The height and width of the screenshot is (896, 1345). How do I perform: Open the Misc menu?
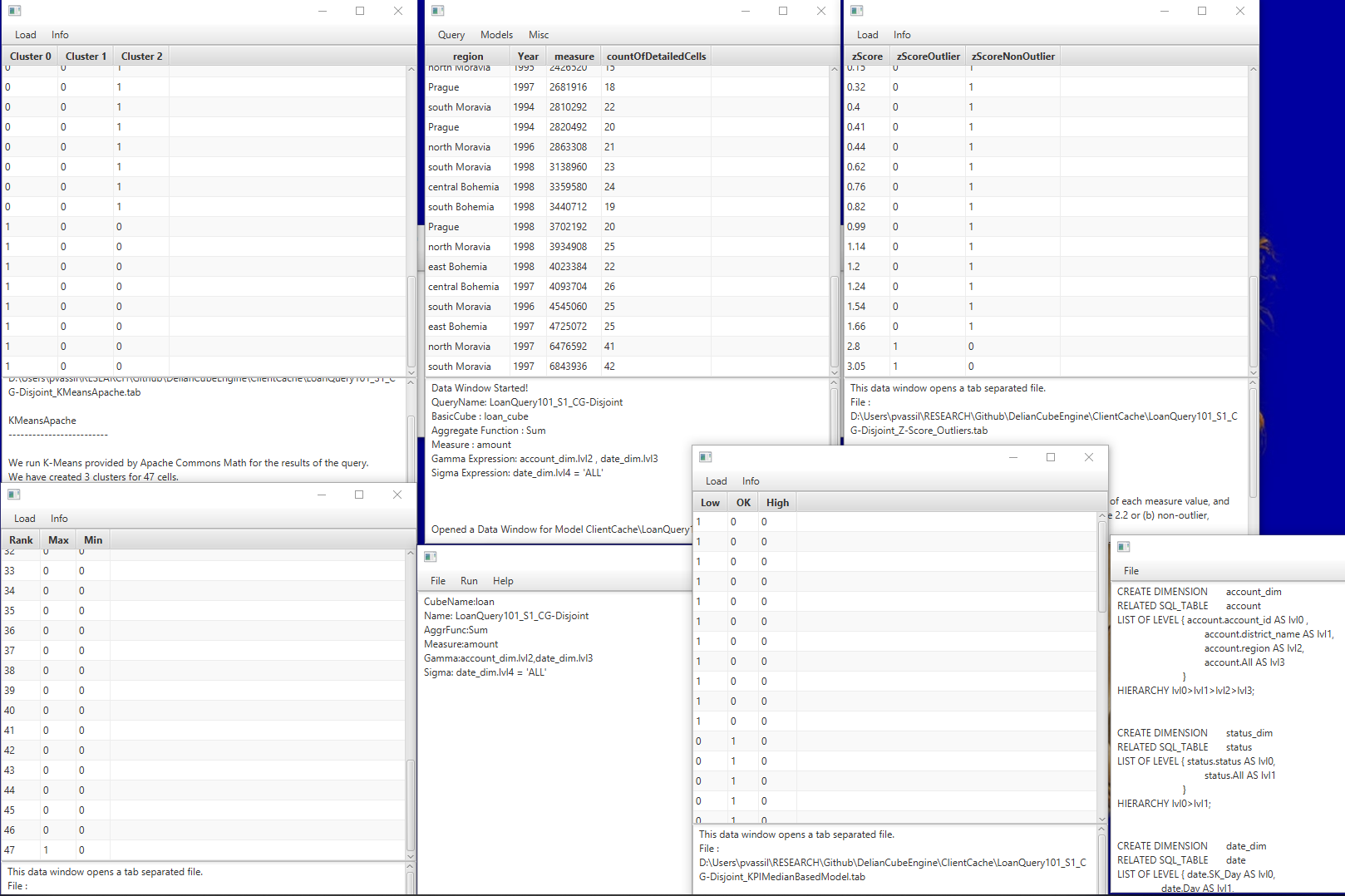pos(539,35)
